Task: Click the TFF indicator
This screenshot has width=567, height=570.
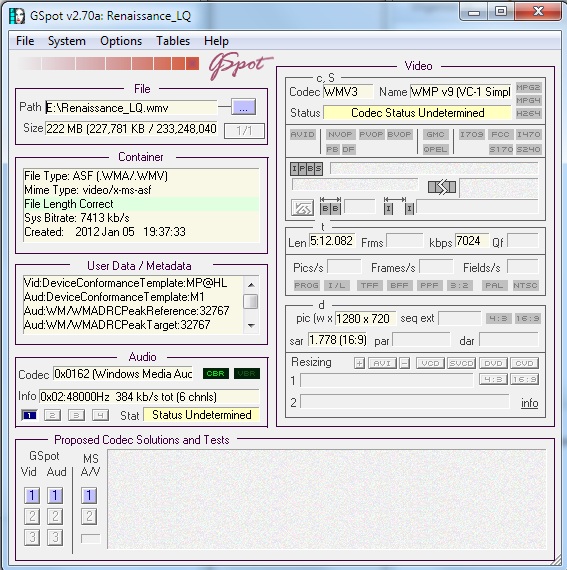Action: click(370, 285)
